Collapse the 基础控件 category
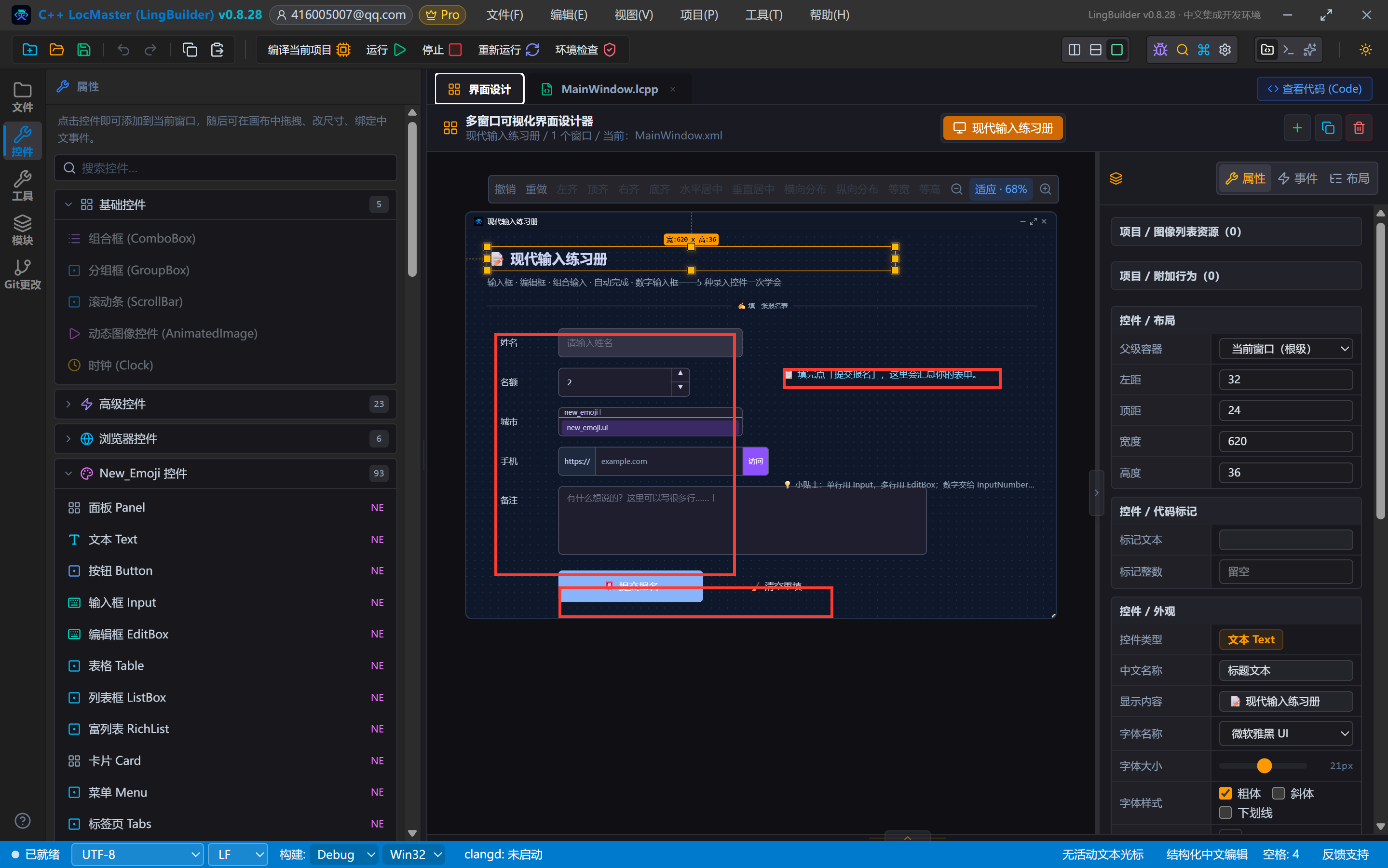 click(x=226, y=205)
